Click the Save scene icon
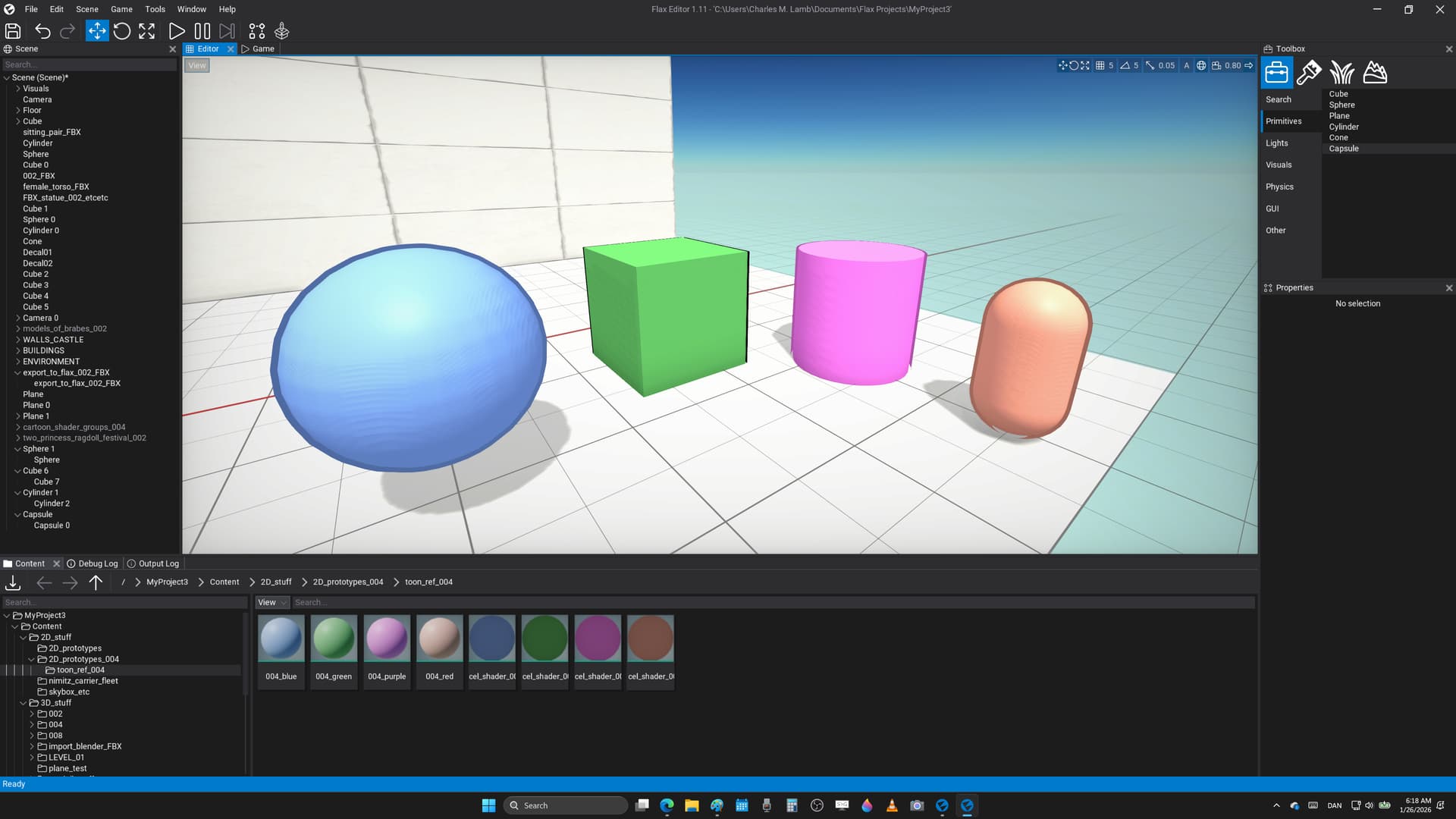The width and height of the screenshot is (1456, 819). (13, 31)
